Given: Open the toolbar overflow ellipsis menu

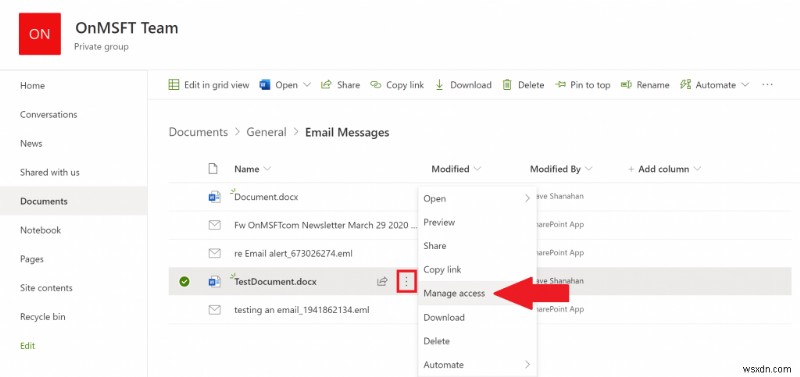Looking at the screenshot, I should click(767, 85).
